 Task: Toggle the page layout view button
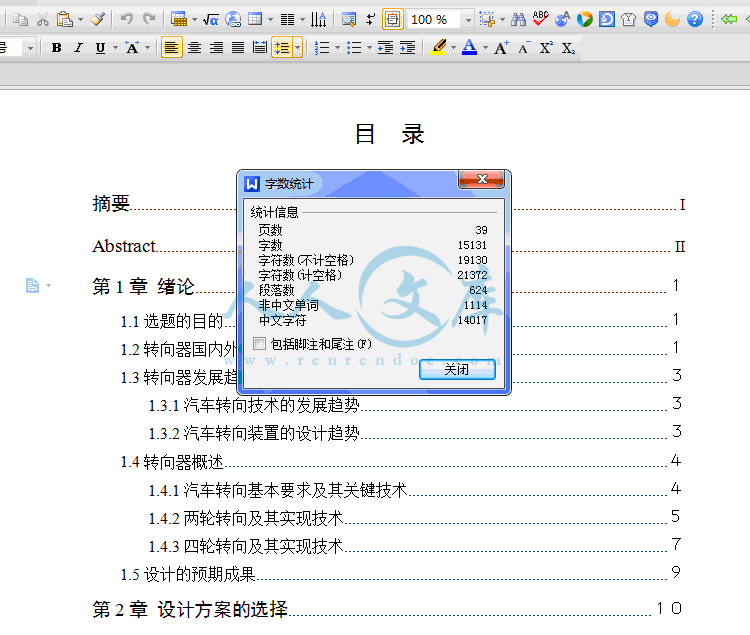click(392, 20)
